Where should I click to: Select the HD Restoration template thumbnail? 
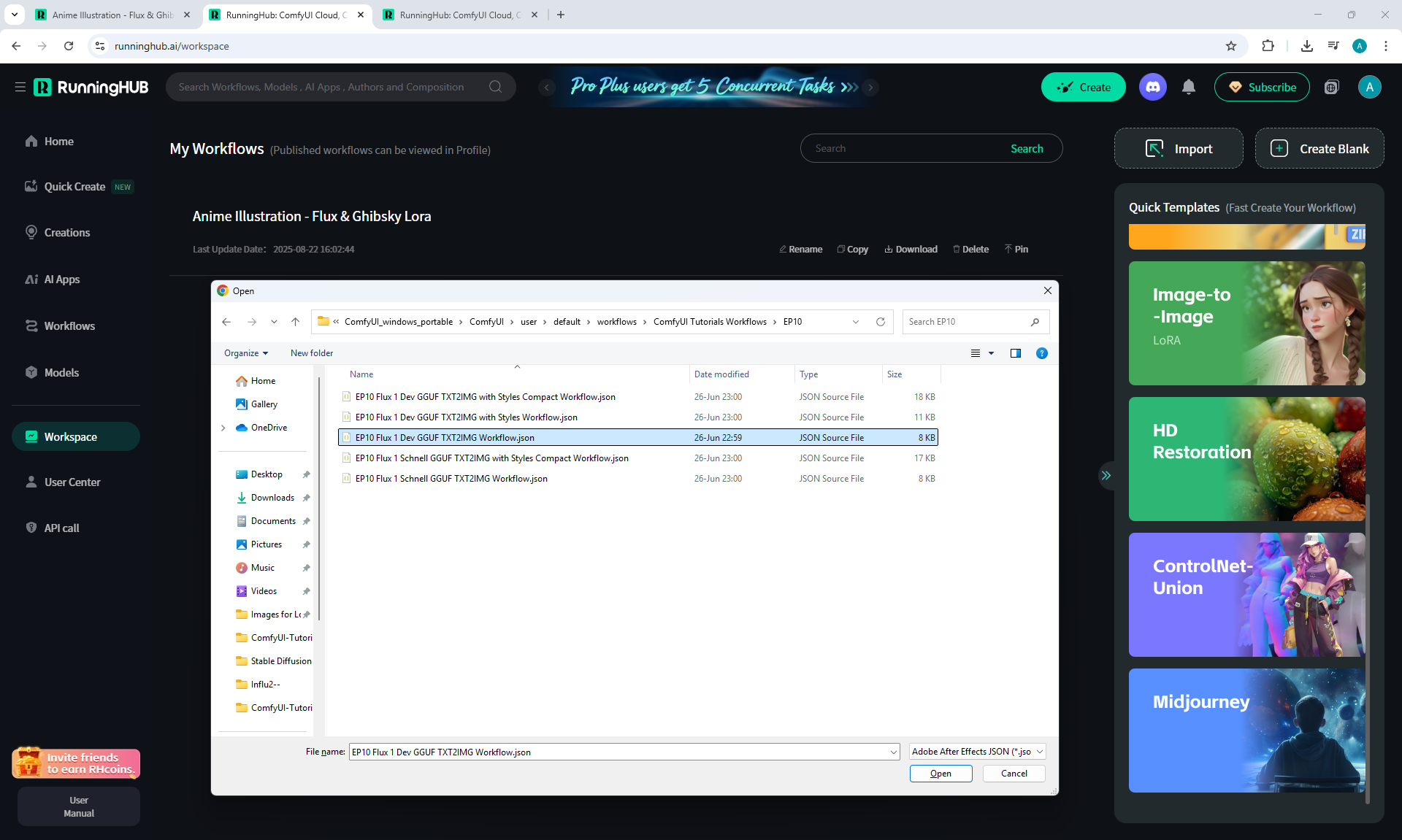pyautogui.click(x=1246, y=459)
